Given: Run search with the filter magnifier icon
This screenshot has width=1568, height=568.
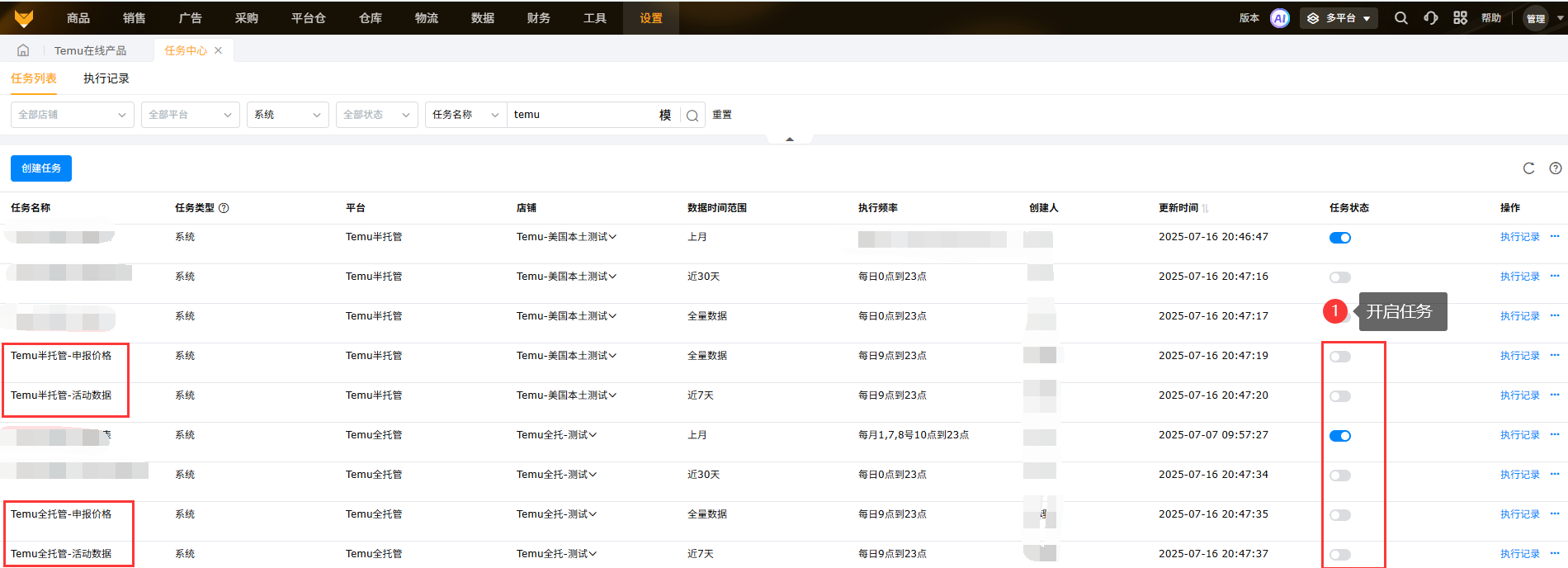Looking at the screenshot, I should click(x=692, y=116).
